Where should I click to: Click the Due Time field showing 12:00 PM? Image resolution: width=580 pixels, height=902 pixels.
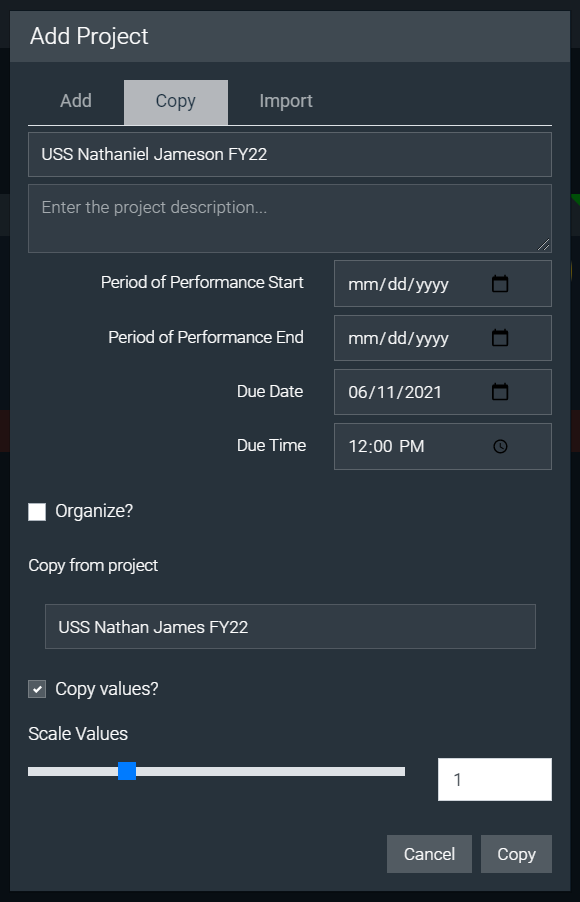[x=442, y=446]
